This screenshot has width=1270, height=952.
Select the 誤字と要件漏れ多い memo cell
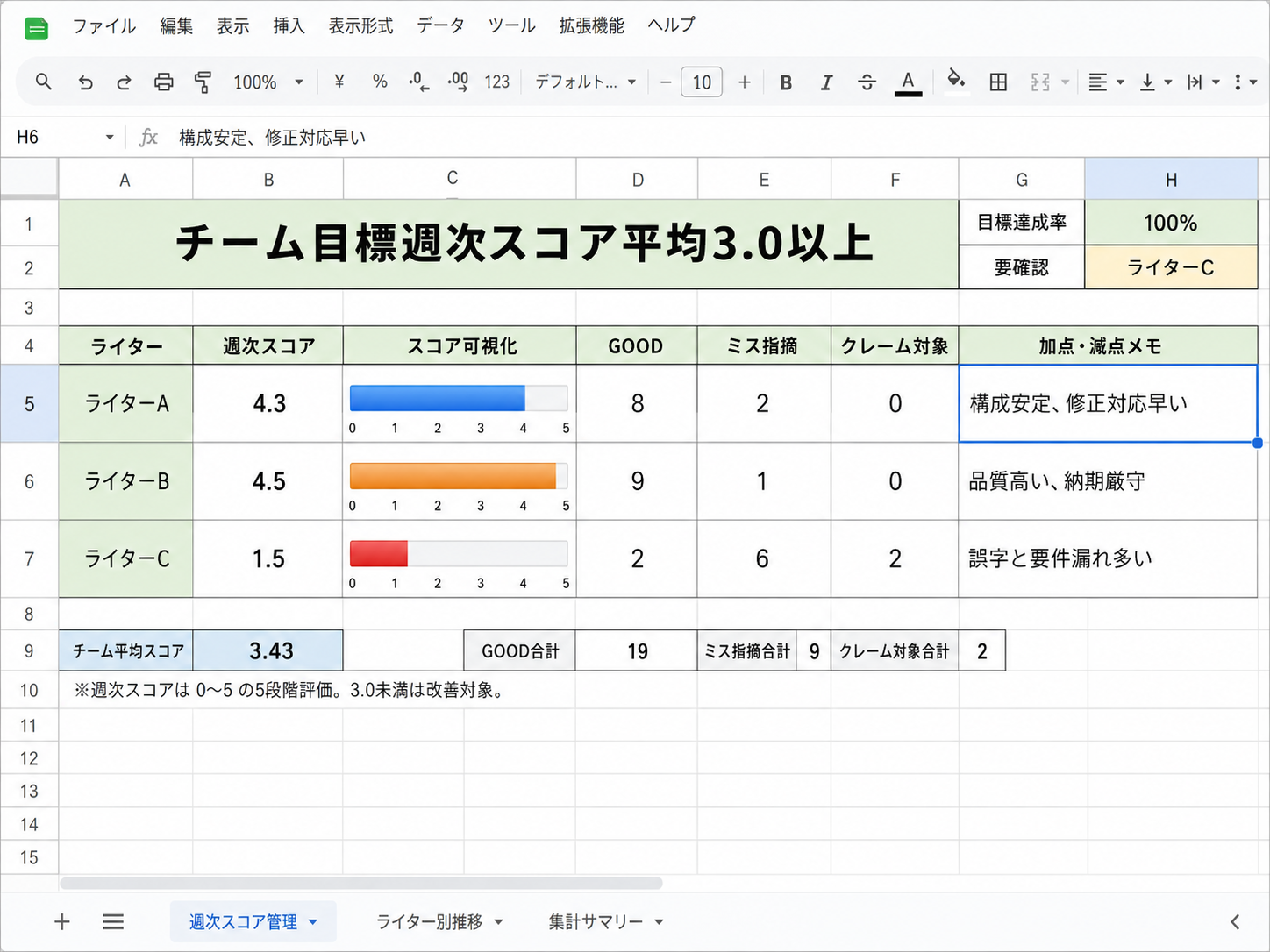pyautogui.click(x=1108, y=559)
